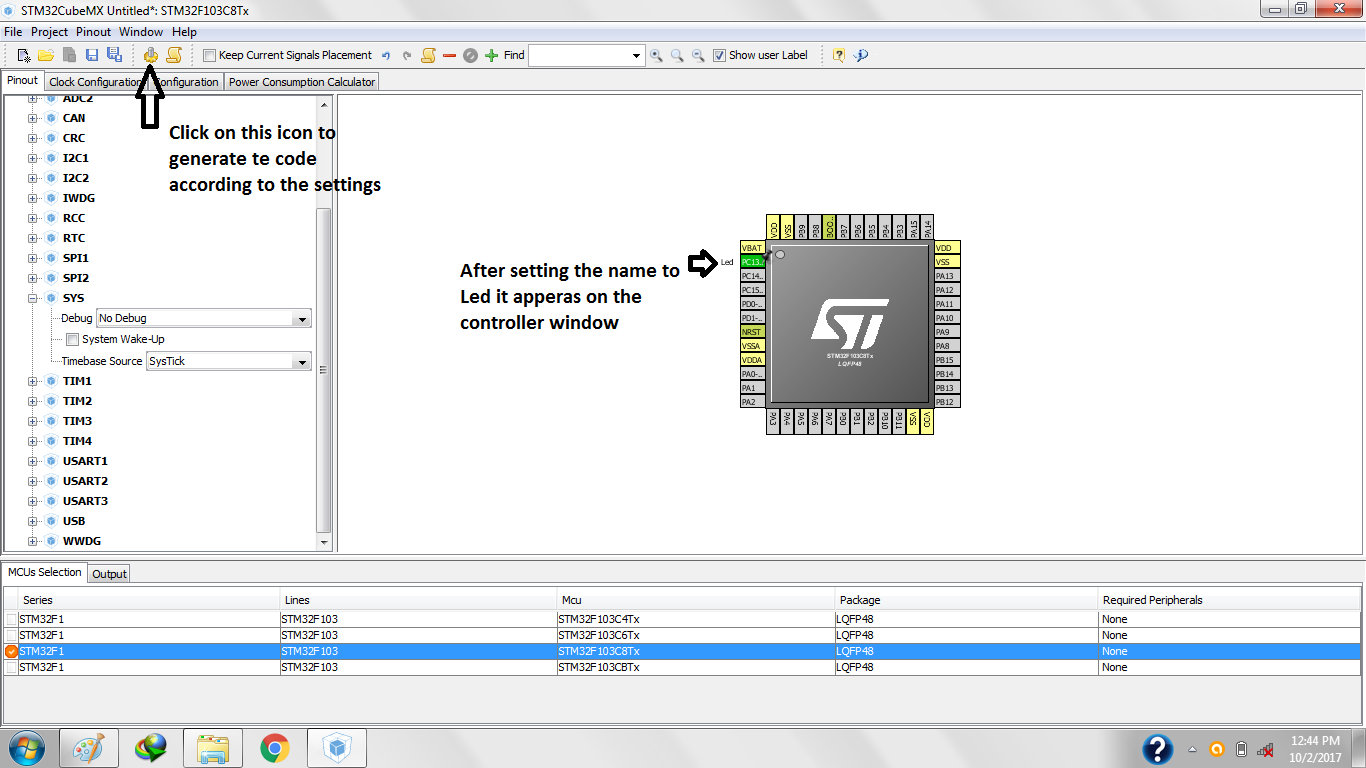Click the NRST pin on chip
1366x768 pixels.
click(x=753, y=332)
